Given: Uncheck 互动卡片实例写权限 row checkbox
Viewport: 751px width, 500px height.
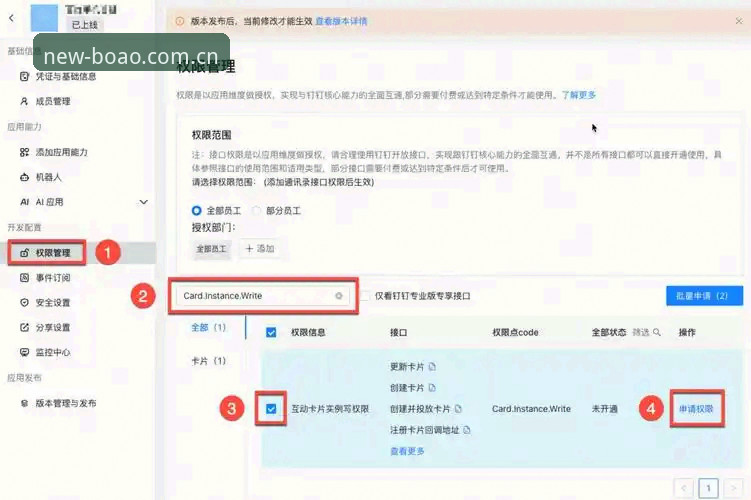Looking at the screenshot, I should [271, 409].
